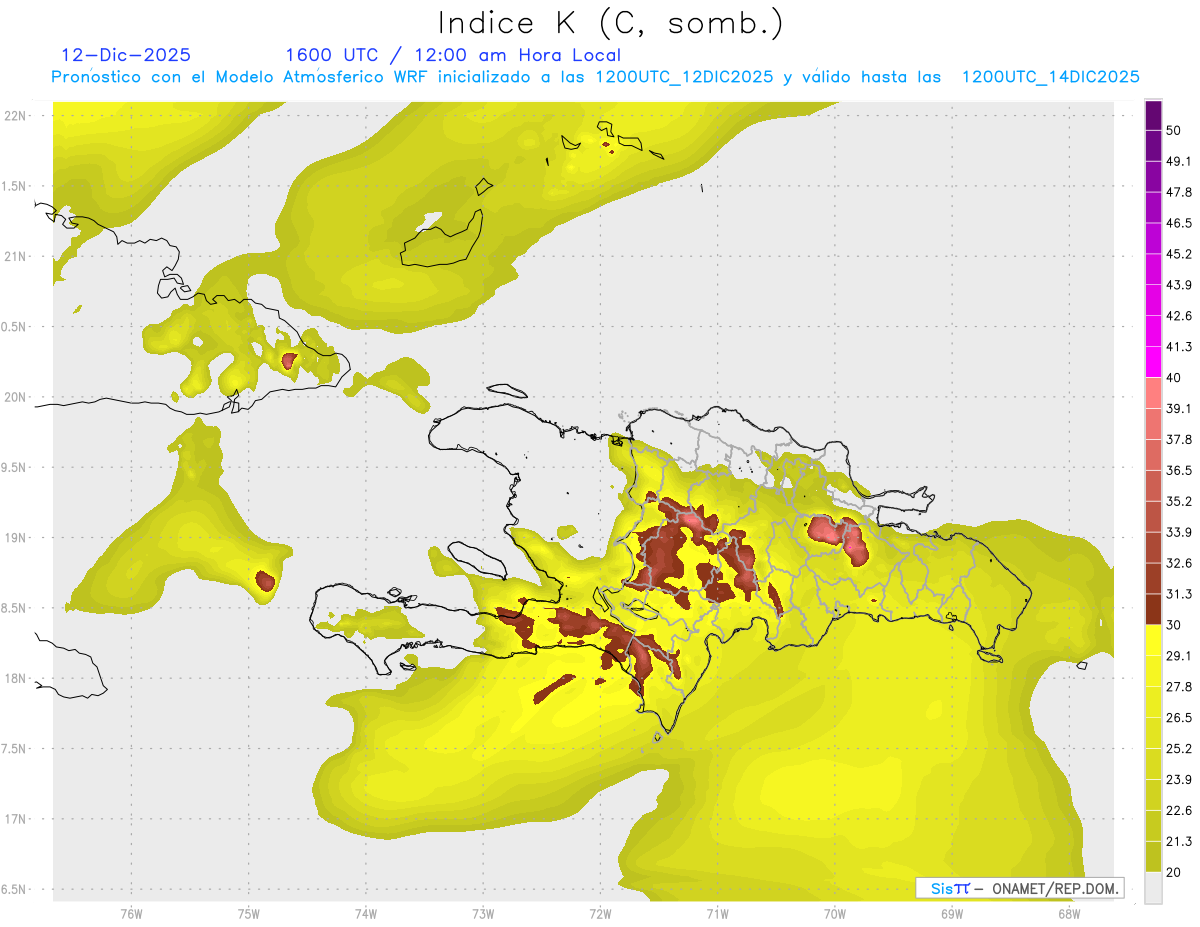Click the color bar value '37.8'
The width and height of the screenshot is (1200, 927).
pyautogui.click(x=1178, y=440)
